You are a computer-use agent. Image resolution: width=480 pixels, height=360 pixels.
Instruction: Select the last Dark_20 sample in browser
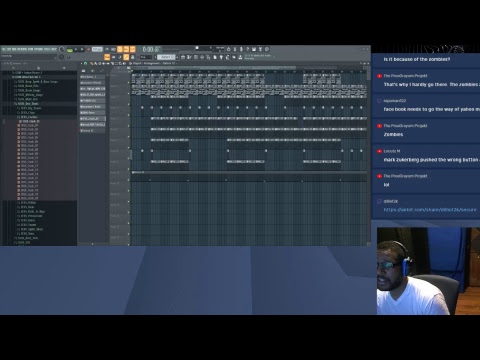[x=30, y=198]
